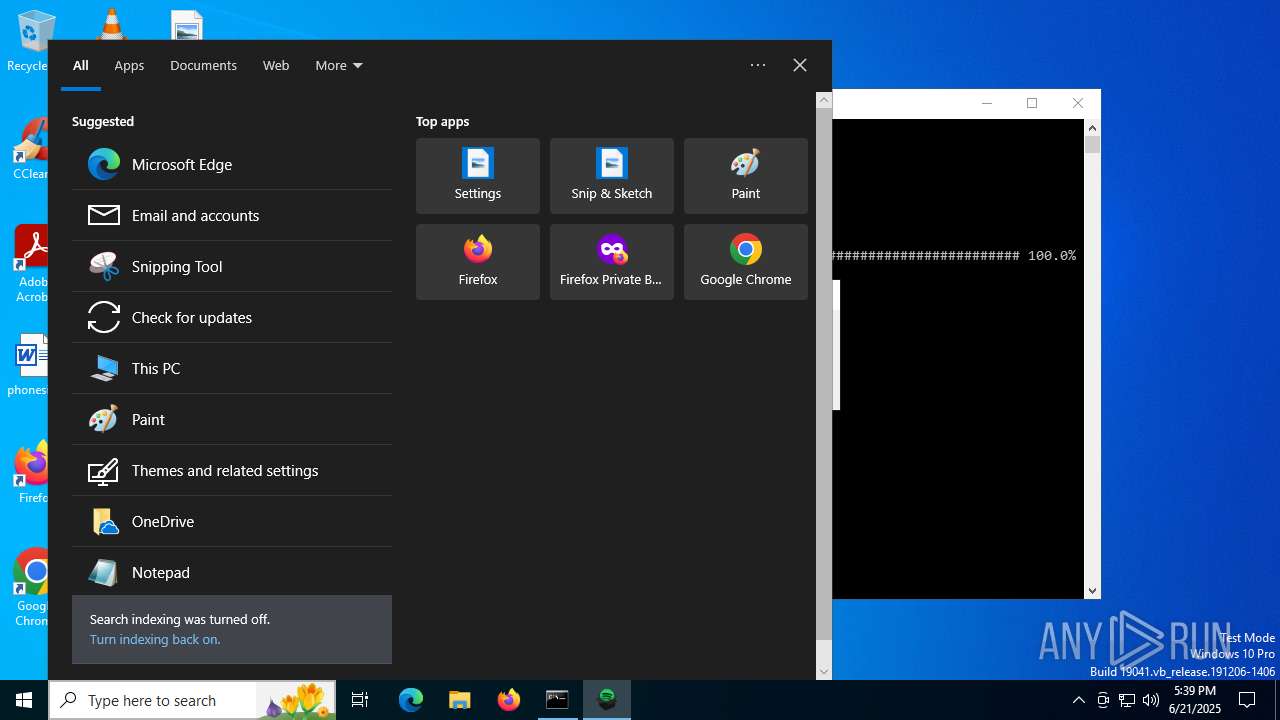
Task: Open Notepad from suggested list
Action: (x=232, y=573)
